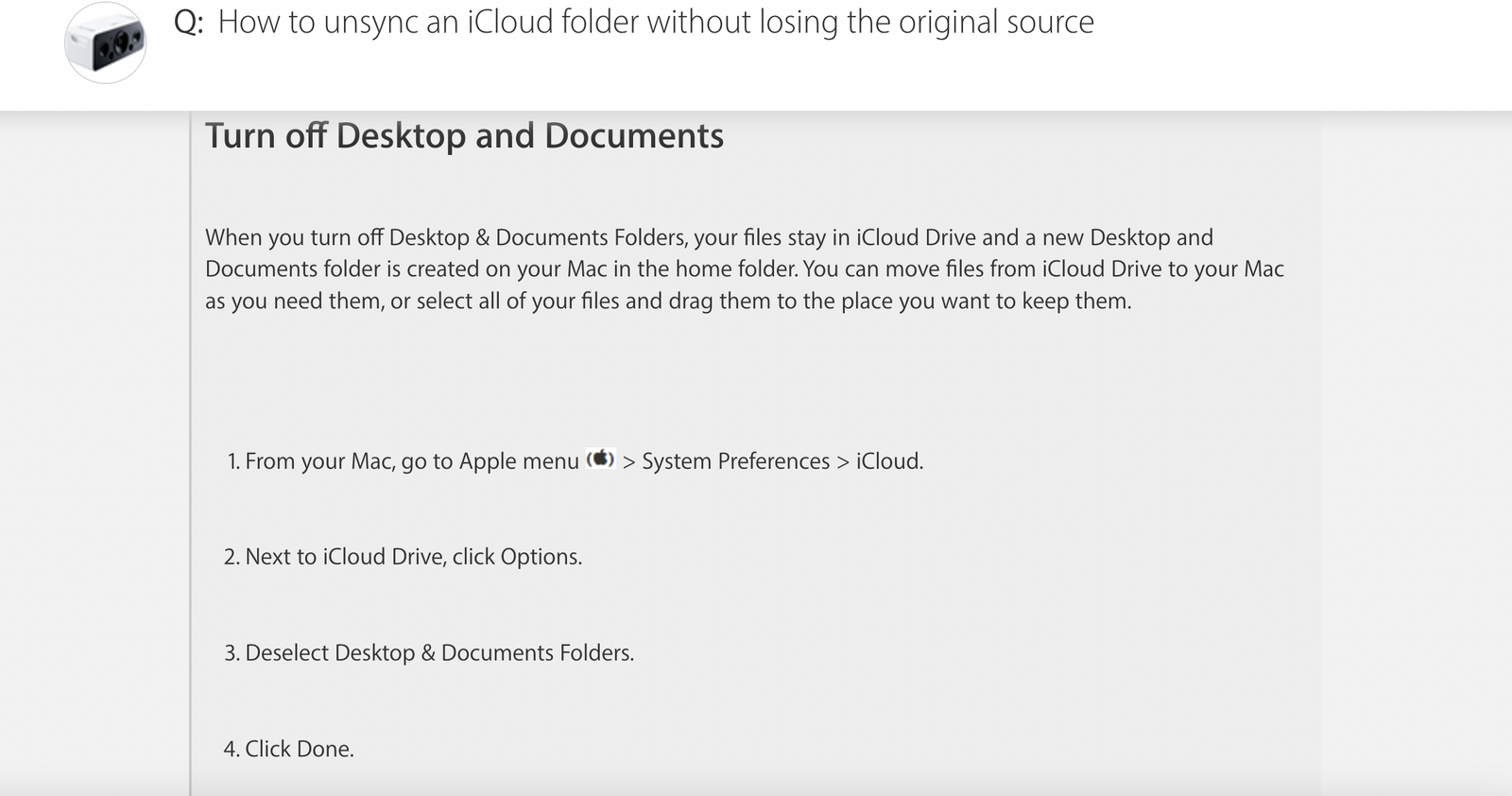
Task: Click the paragraph beginning 'When you turn off Desktop'
Action: [x=744, y=269]
